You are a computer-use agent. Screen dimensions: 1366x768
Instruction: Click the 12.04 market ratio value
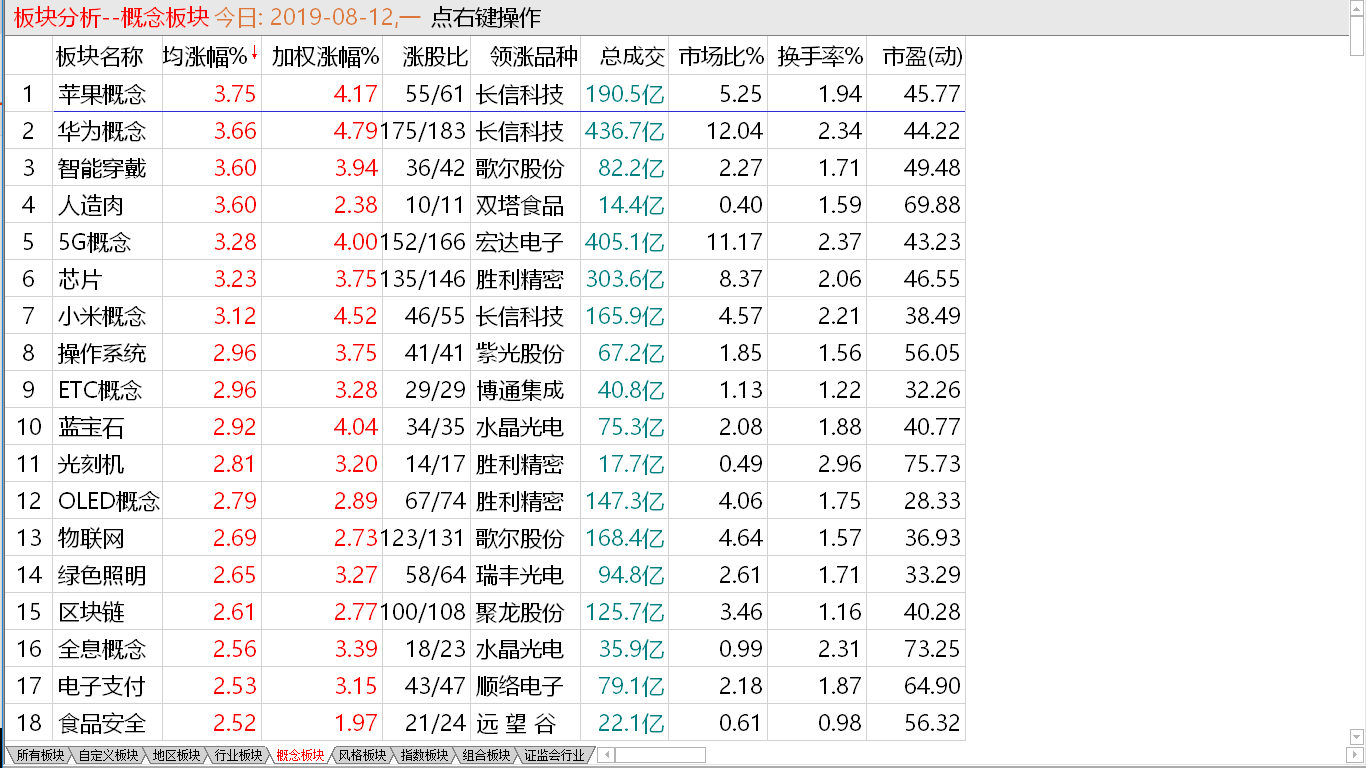733,131
